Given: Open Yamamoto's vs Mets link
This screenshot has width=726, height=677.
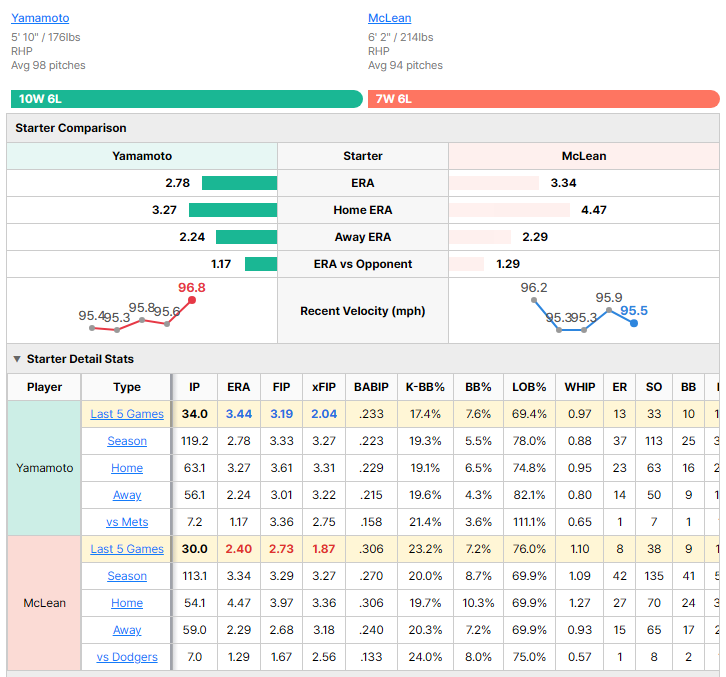Looking at the screenshot, I should (x=127, y=522).
